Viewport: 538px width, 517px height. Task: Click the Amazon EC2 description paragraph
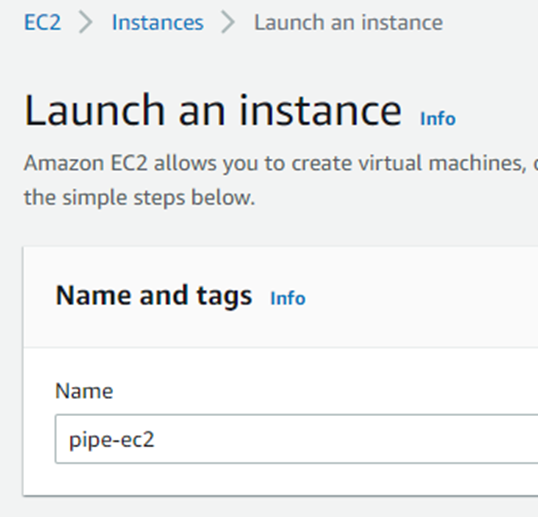point(281,180)
